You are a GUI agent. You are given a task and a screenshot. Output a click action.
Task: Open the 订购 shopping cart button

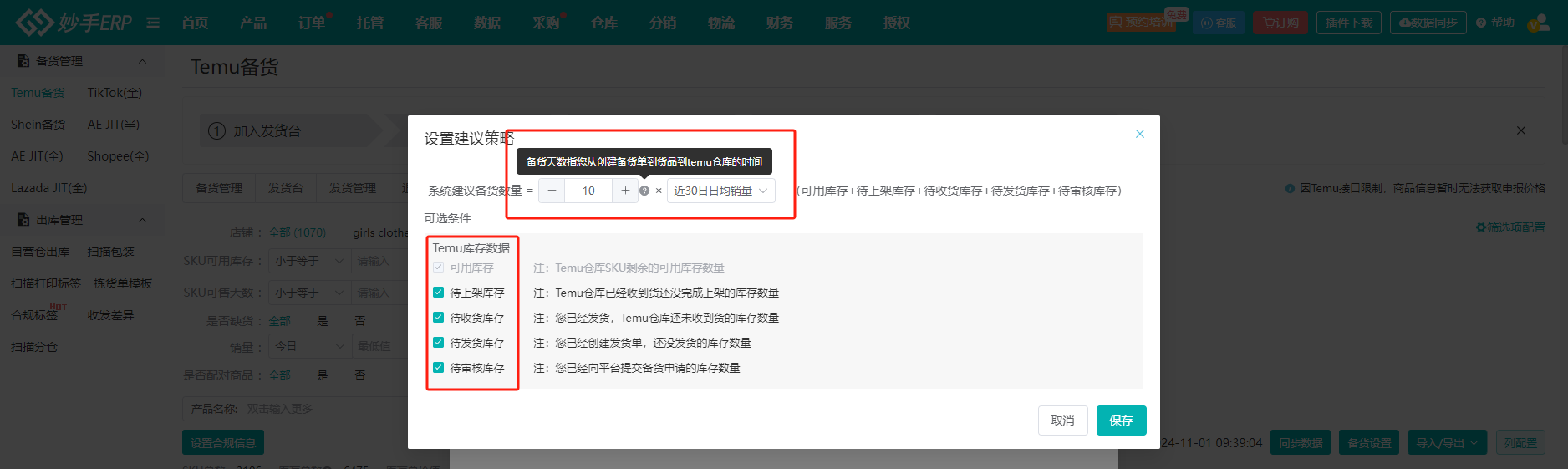coord(1280,23)
